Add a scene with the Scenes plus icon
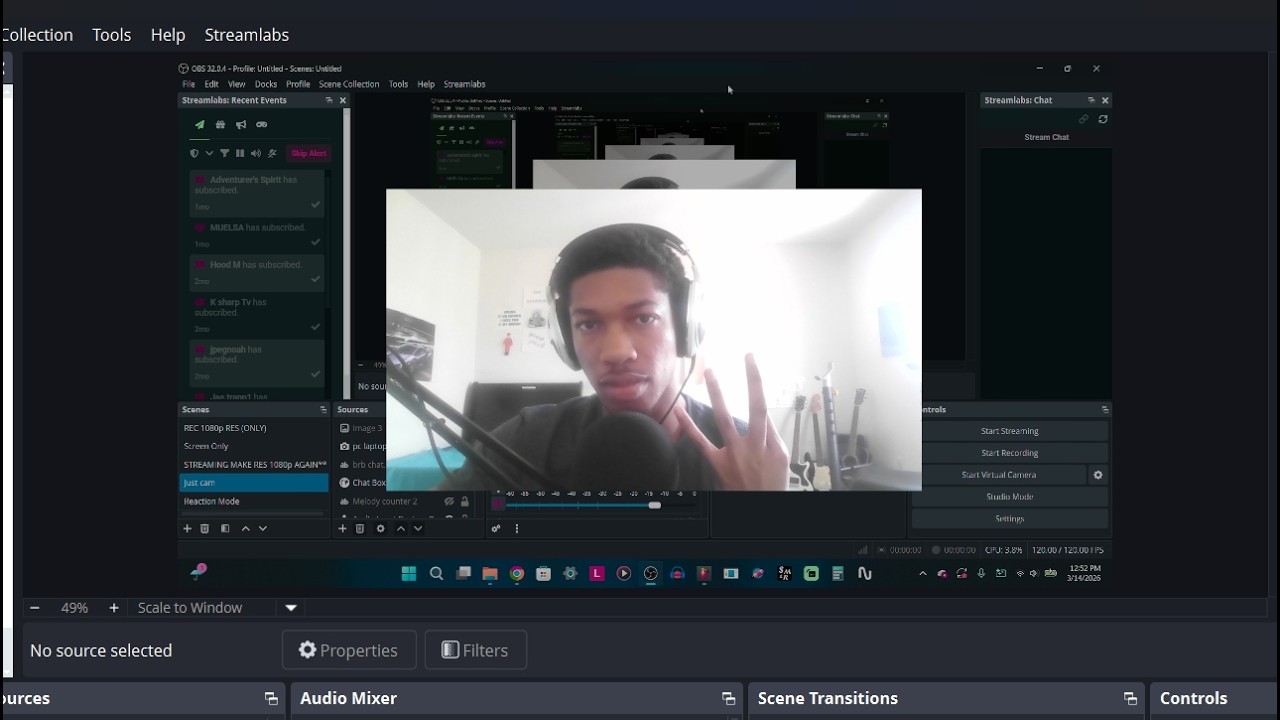The width and height of the screenshot is (1280, 720). point(187,528)
